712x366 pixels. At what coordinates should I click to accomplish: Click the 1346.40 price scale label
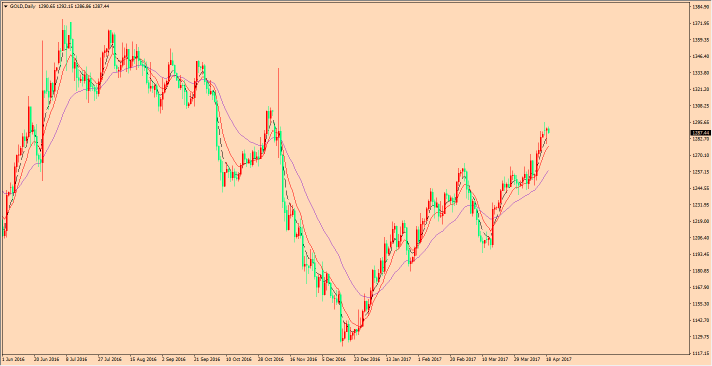702,56
